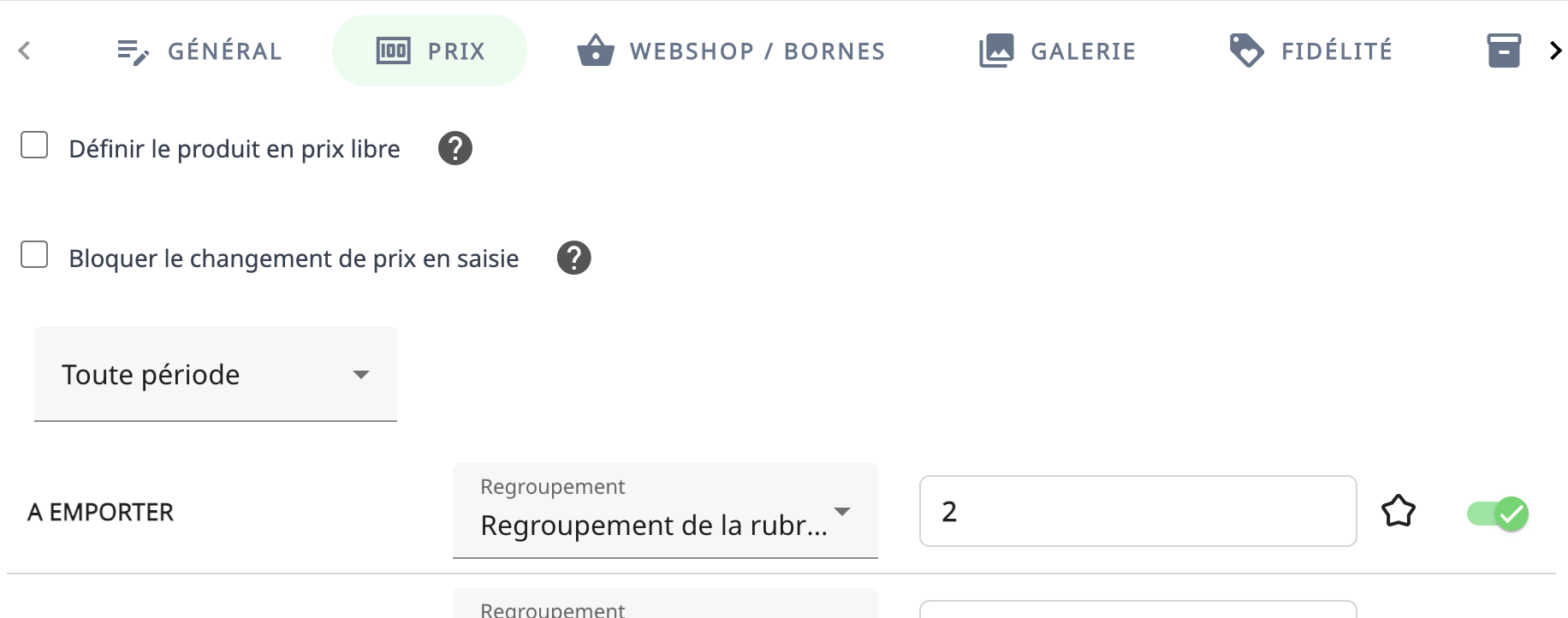Open the WEBSHOP / BORNES tab
The image size is (1568, 618).
click(732, 51)
